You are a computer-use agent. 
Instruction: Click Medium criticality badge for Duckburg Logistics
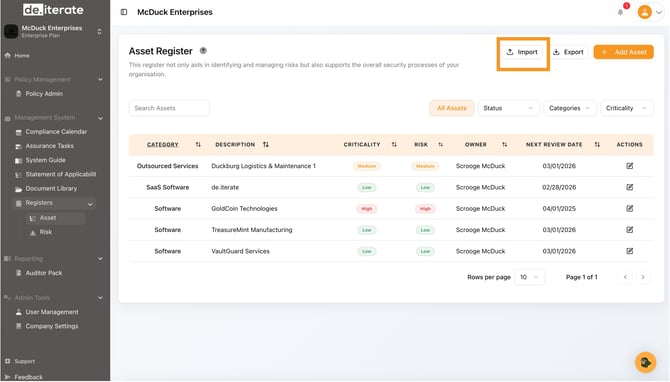coord(367,166)
